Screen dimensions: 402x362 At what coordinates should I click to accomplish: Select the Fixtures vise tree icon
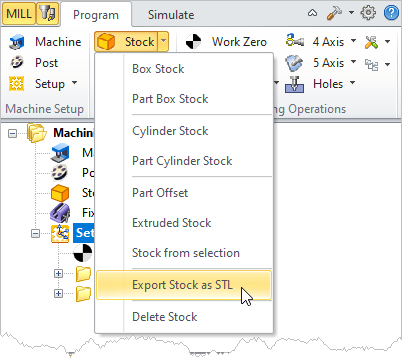[x=60, y=213]
